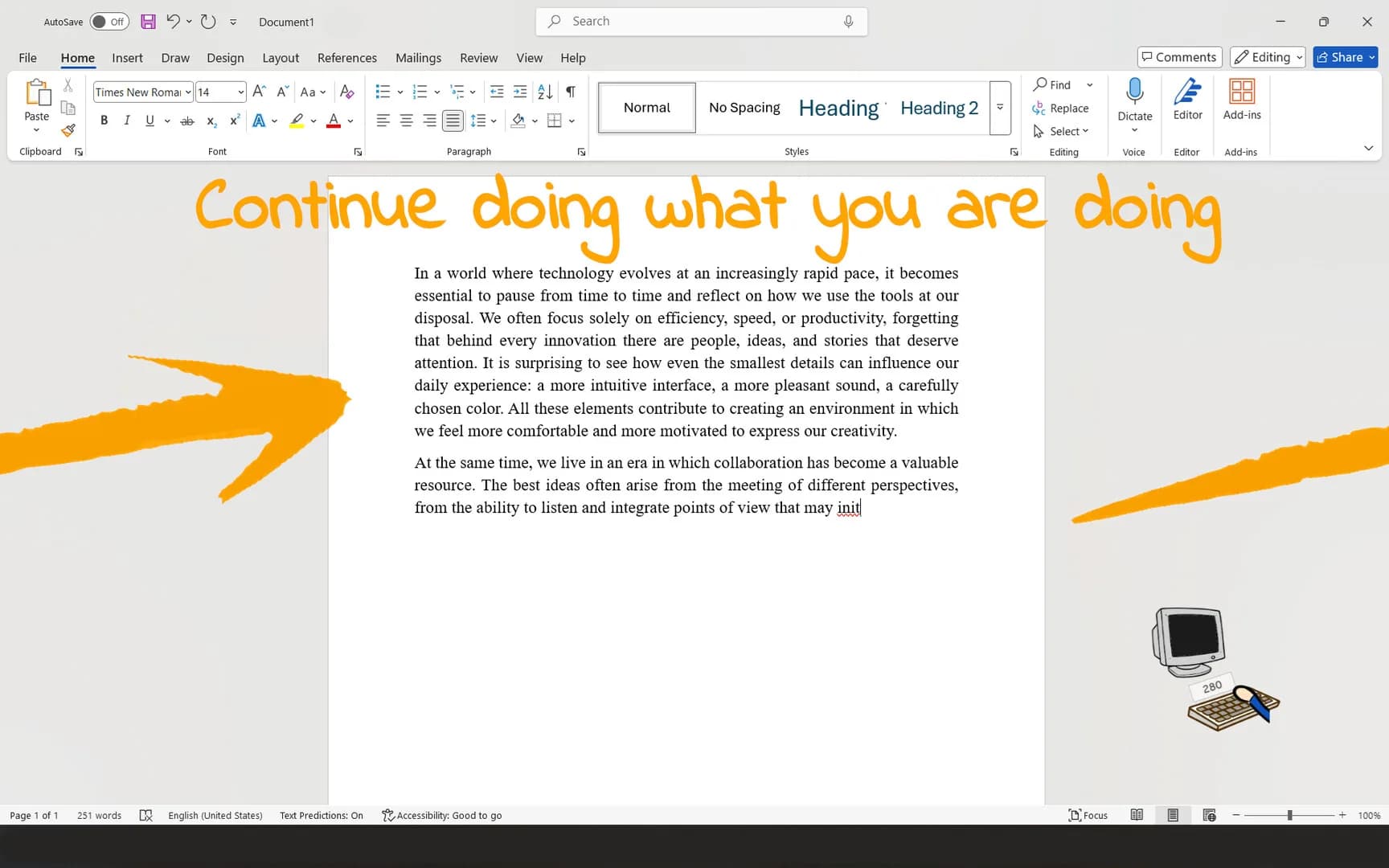Zoom in with the plus icon

point(1342,815)
